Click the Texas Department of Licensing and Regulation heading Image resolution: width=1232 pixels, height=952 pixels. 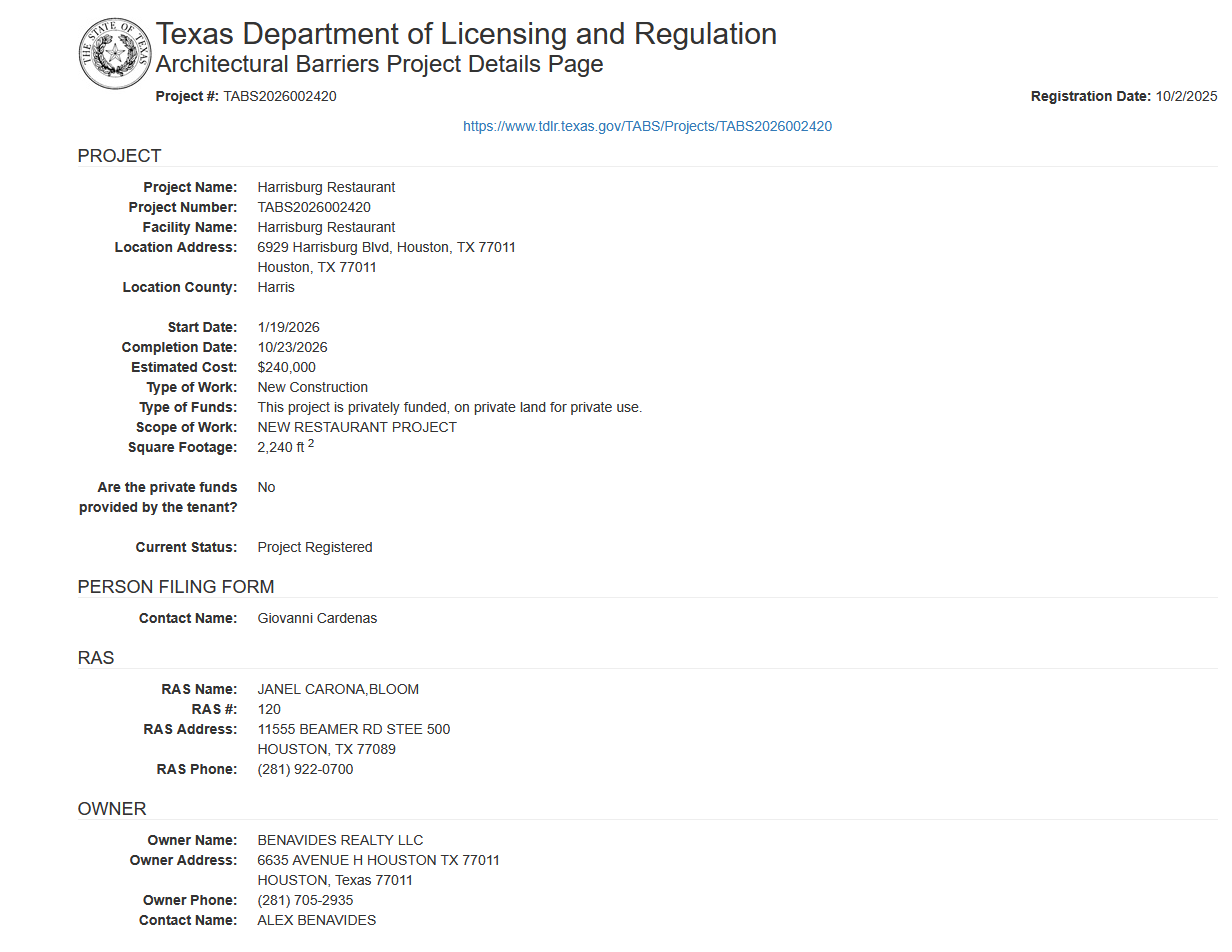click(x=466, y=33)
